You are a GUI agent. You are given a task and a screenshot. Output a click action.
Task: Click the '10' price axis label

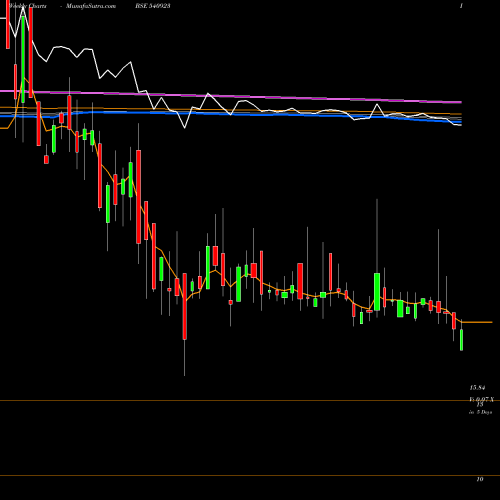point(480,479)
